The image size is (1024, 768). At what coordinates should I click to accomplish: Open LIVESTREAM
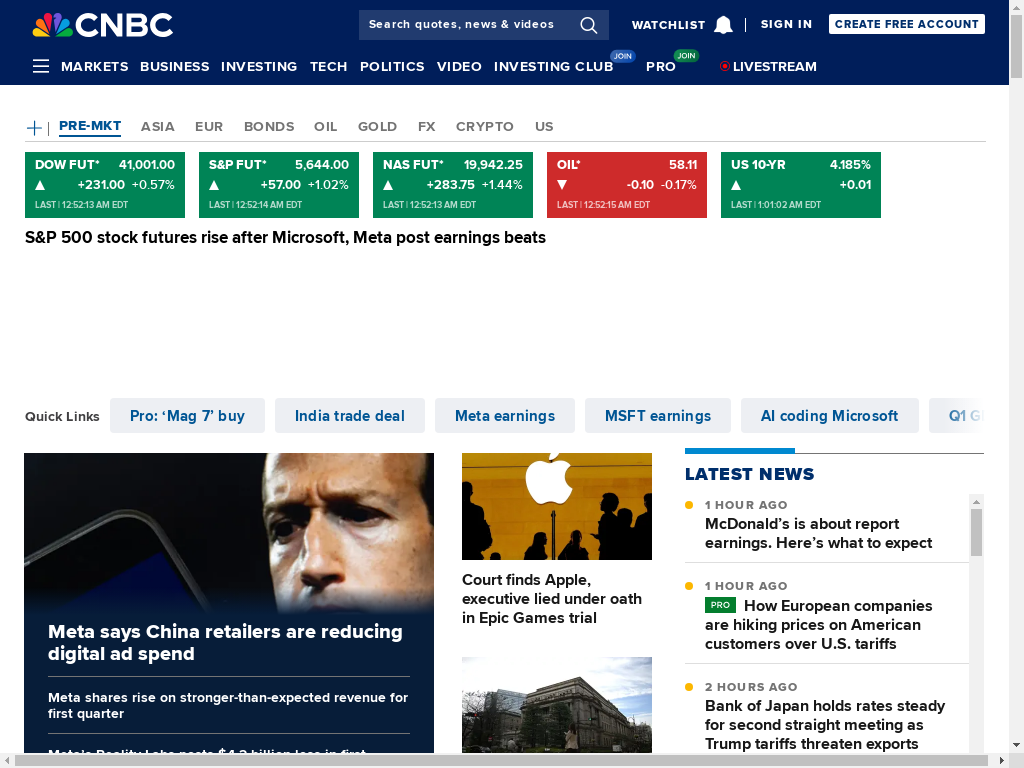pos(775,67)
